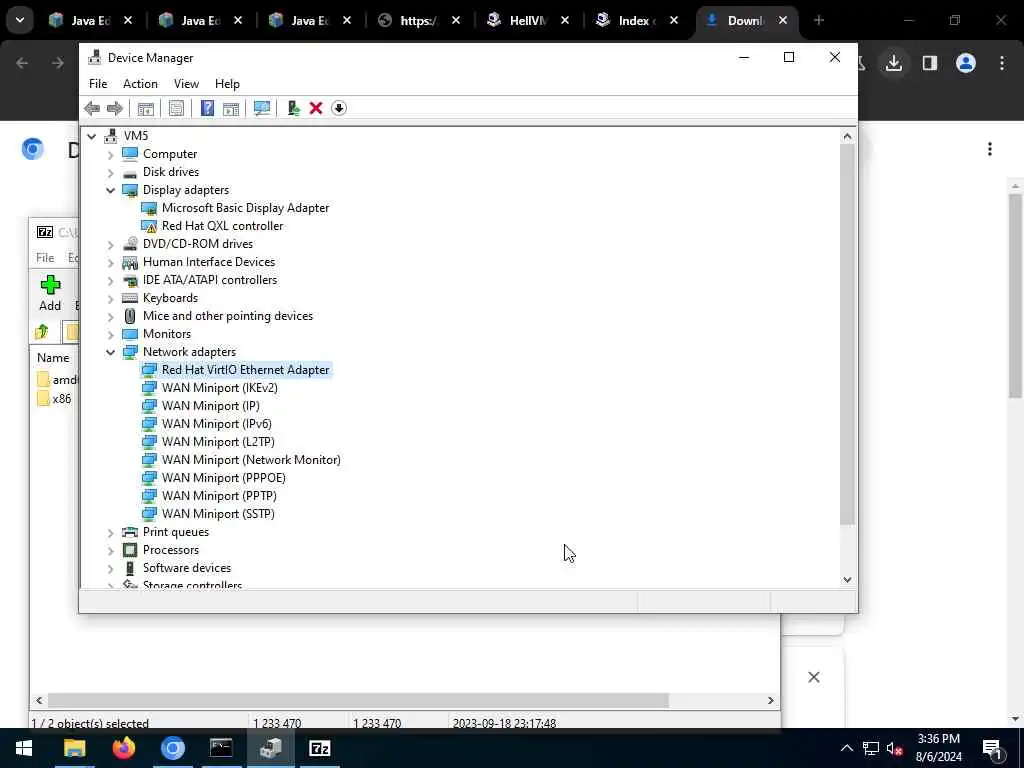Image resolution: width=1024 pixels, height=768 pixels.
Task: Open the Action menu
Action: click(140, 84)
